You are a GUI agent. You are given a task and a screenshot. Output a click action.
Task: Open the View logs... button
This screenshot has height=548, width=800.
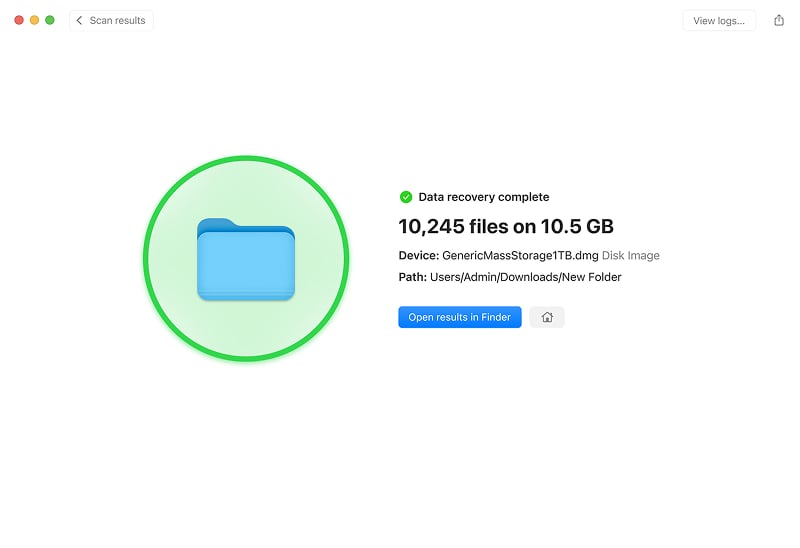point(719,20)
